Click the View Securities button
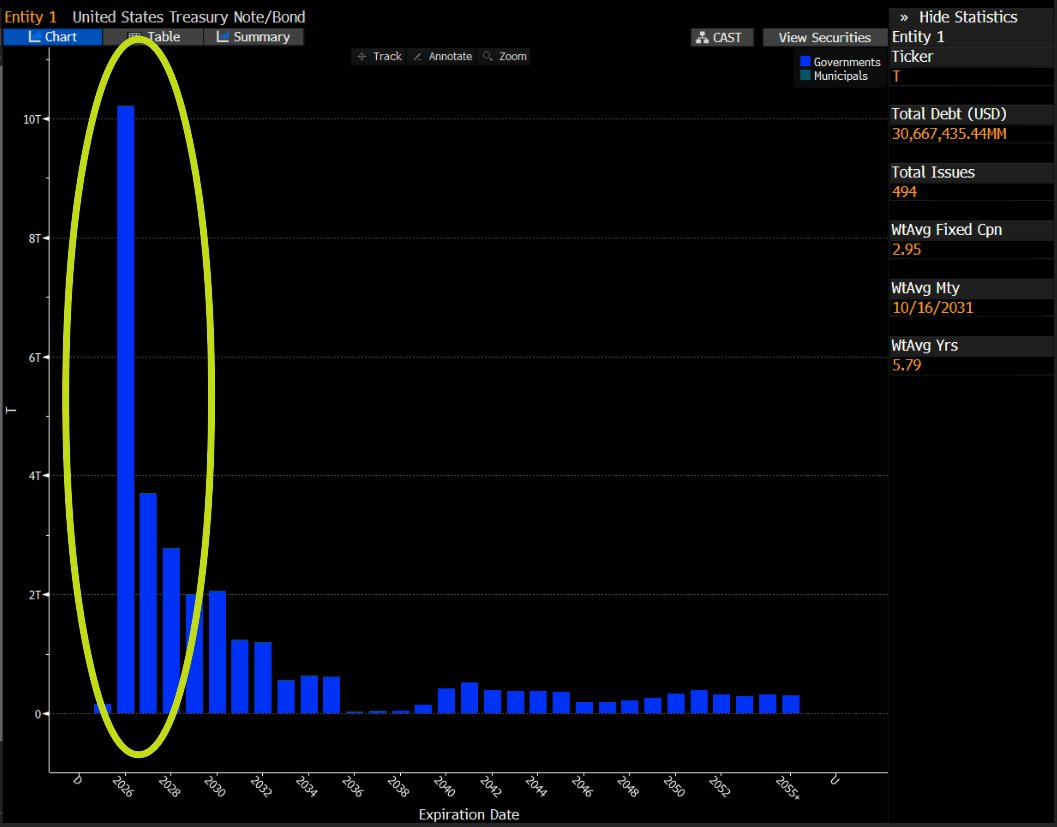The height and width of the screenshot is (827, 1057). tap(824, 37)
